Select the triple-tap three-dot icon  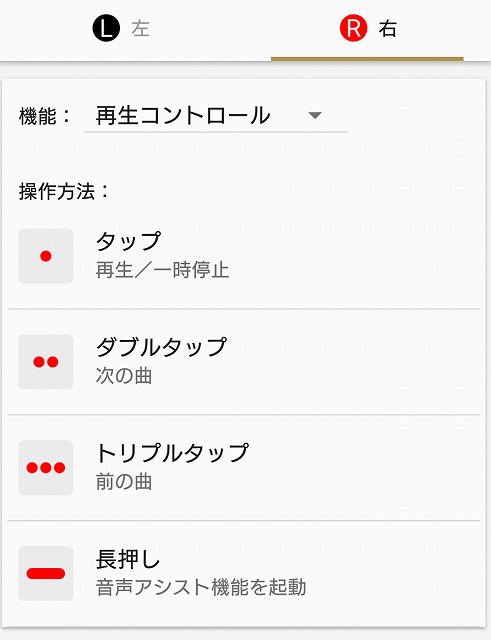[46, 467]
